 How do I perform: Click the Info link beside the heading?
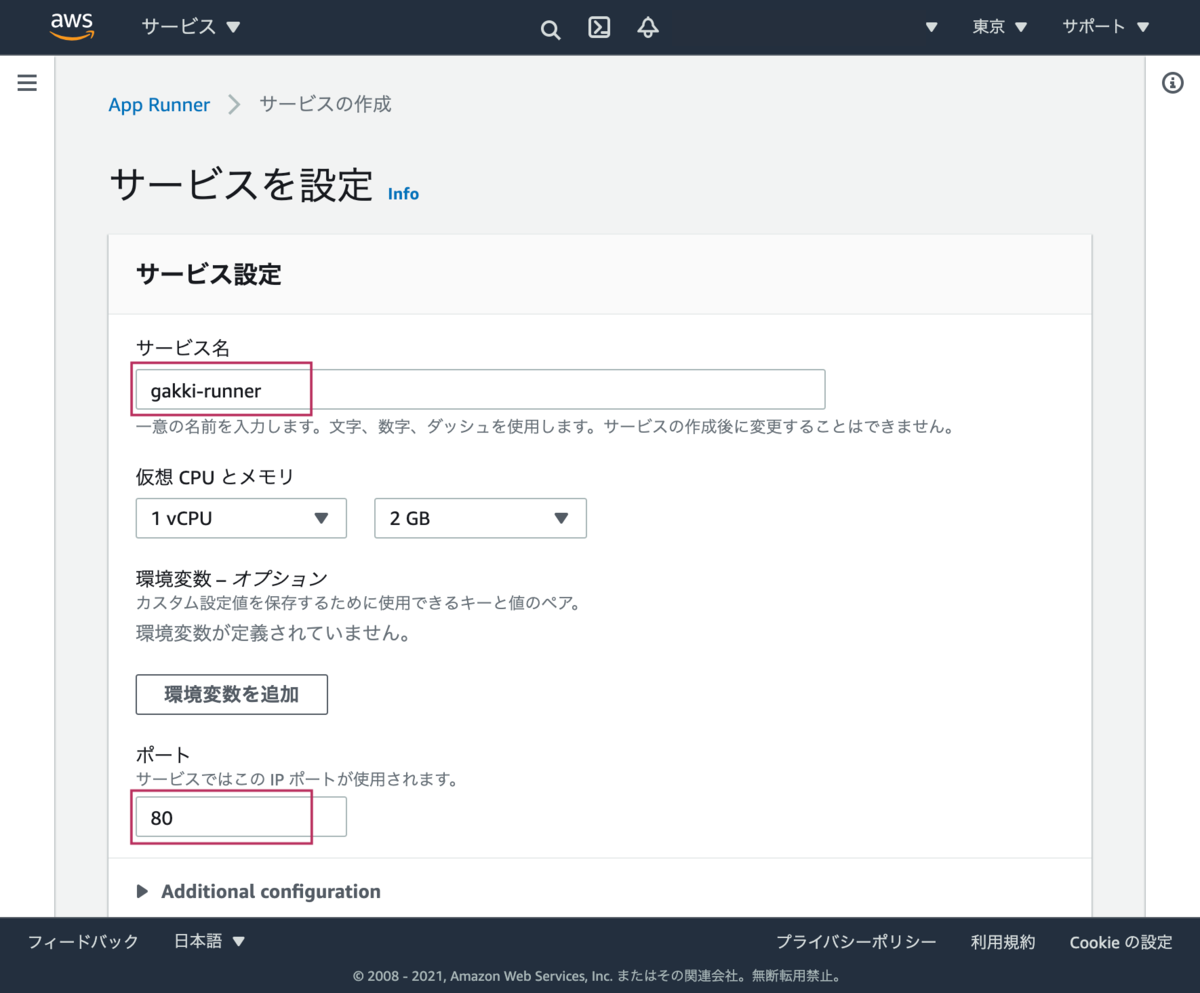(403, 194)
